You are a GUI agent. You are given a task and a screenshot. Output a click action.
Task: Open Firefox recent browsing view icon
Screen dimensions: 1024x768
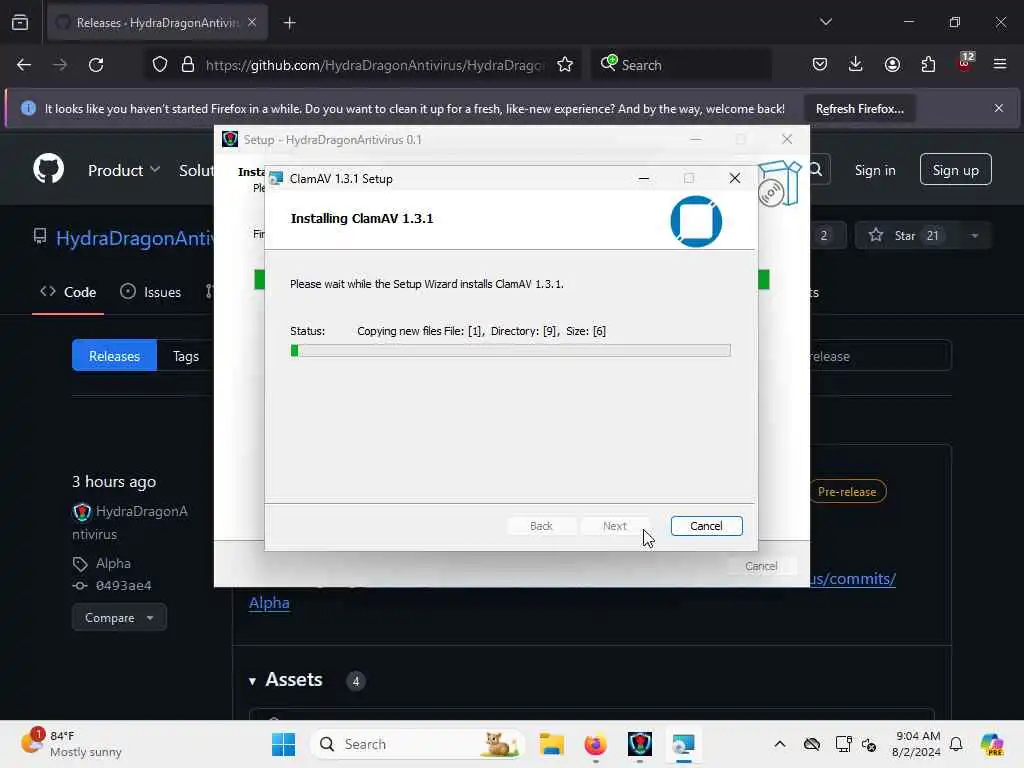click(20, 22)
